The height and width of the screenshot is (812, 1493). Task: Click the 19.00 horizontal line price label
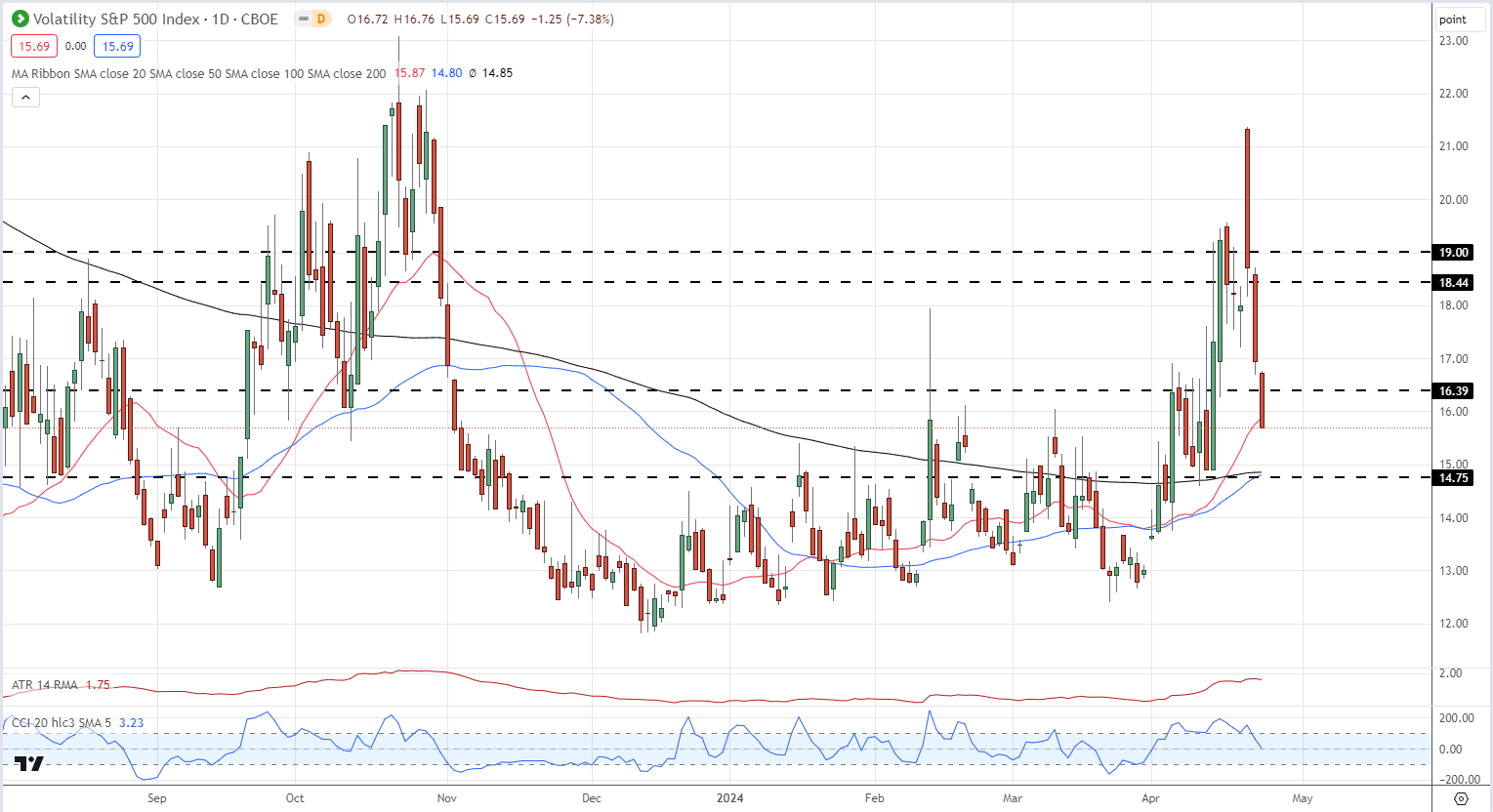(1453, 252)
